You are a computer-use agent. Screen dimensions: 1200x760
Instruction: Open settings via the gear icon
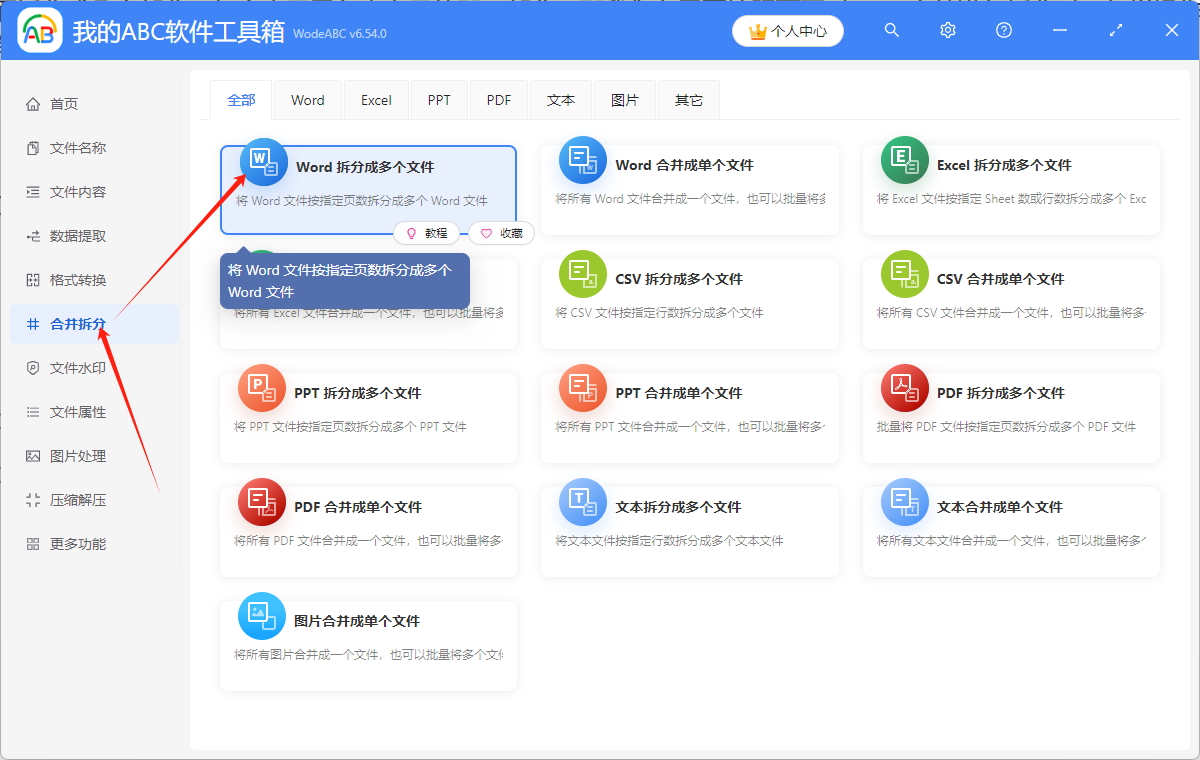click(947, 30)
